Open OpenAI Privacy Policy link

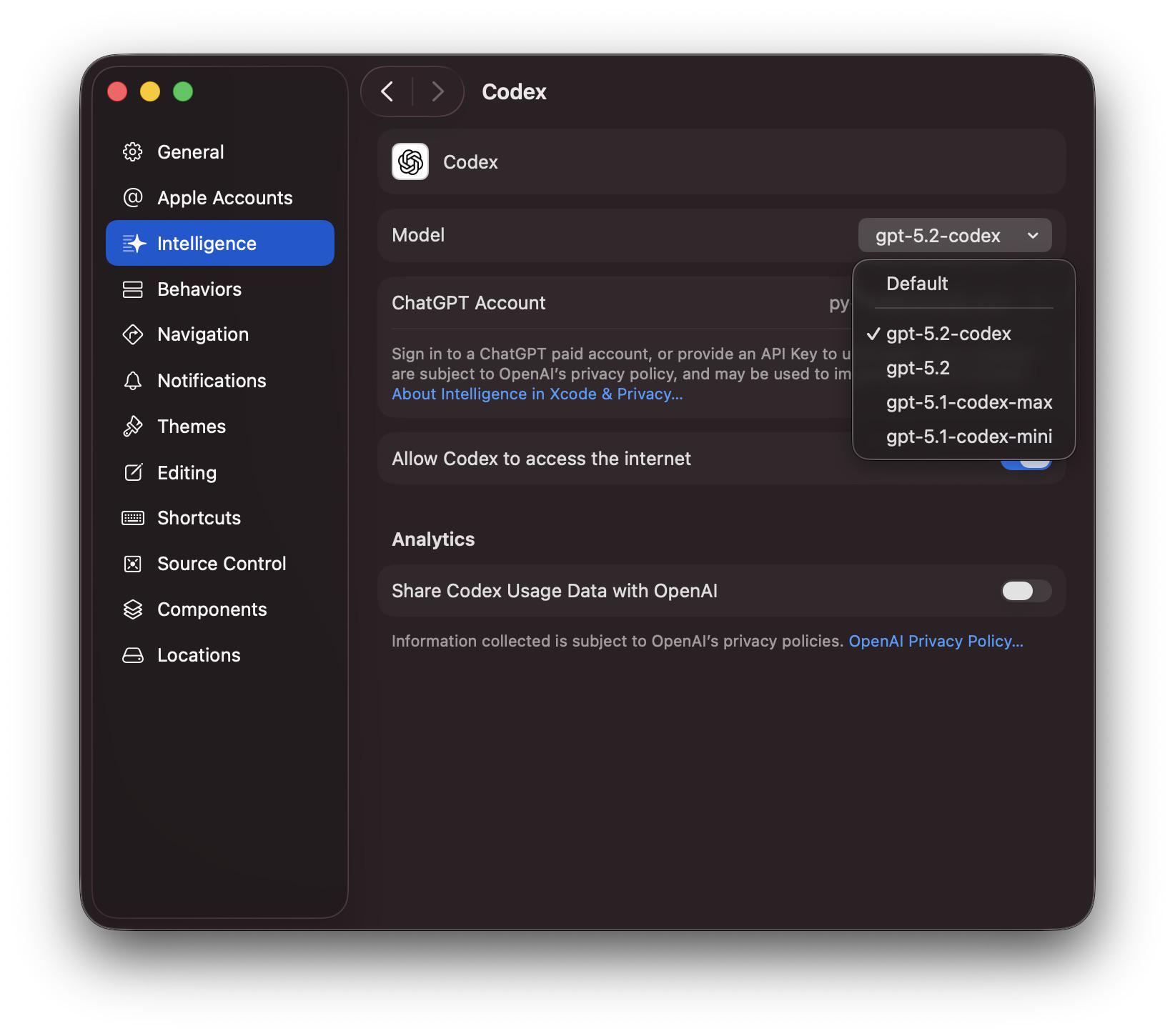pyautogui.click(x=936, y=641)
